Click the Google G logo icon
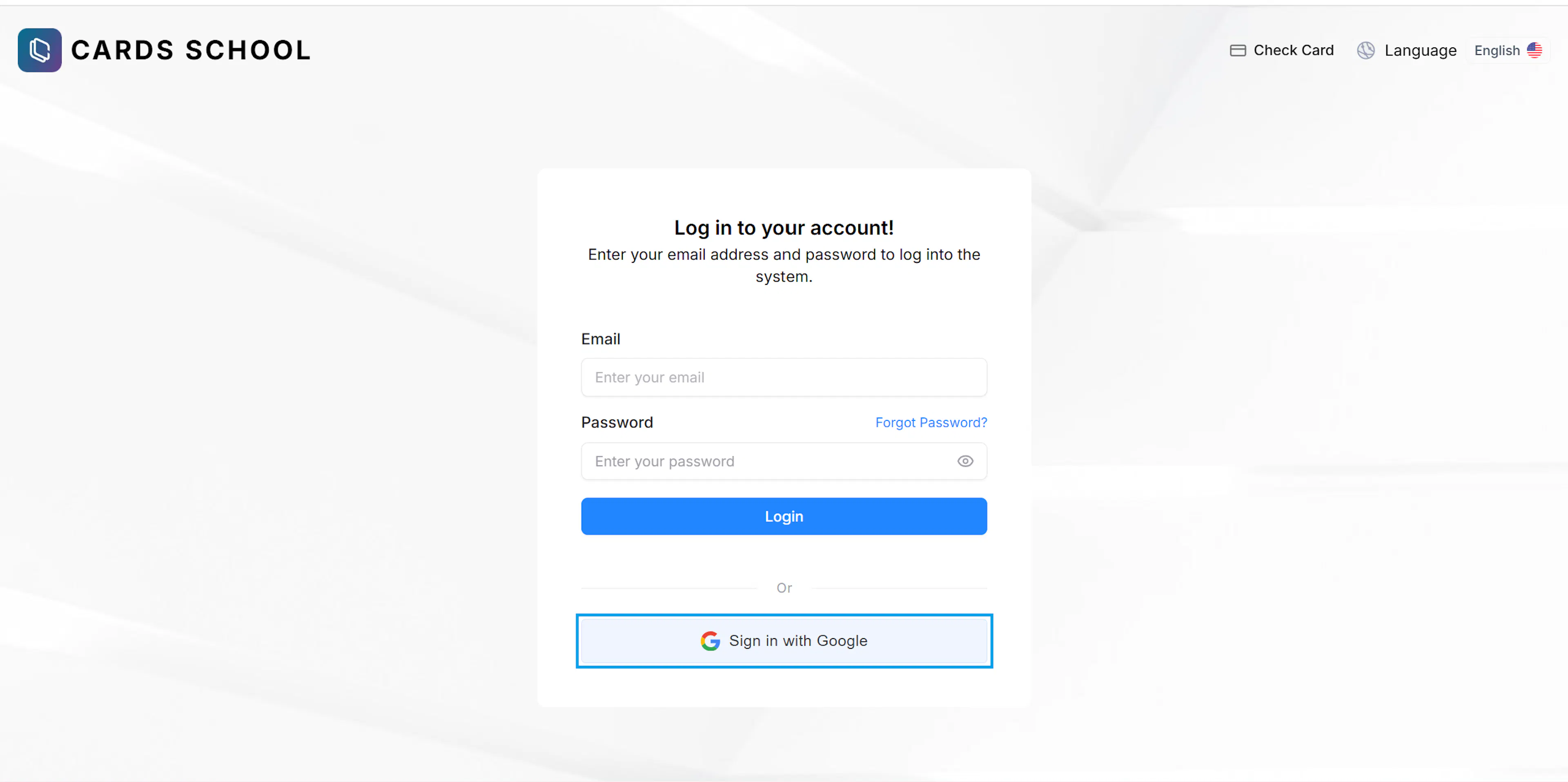The width and height of the screenshot is (1568, 782). point(710,641)
